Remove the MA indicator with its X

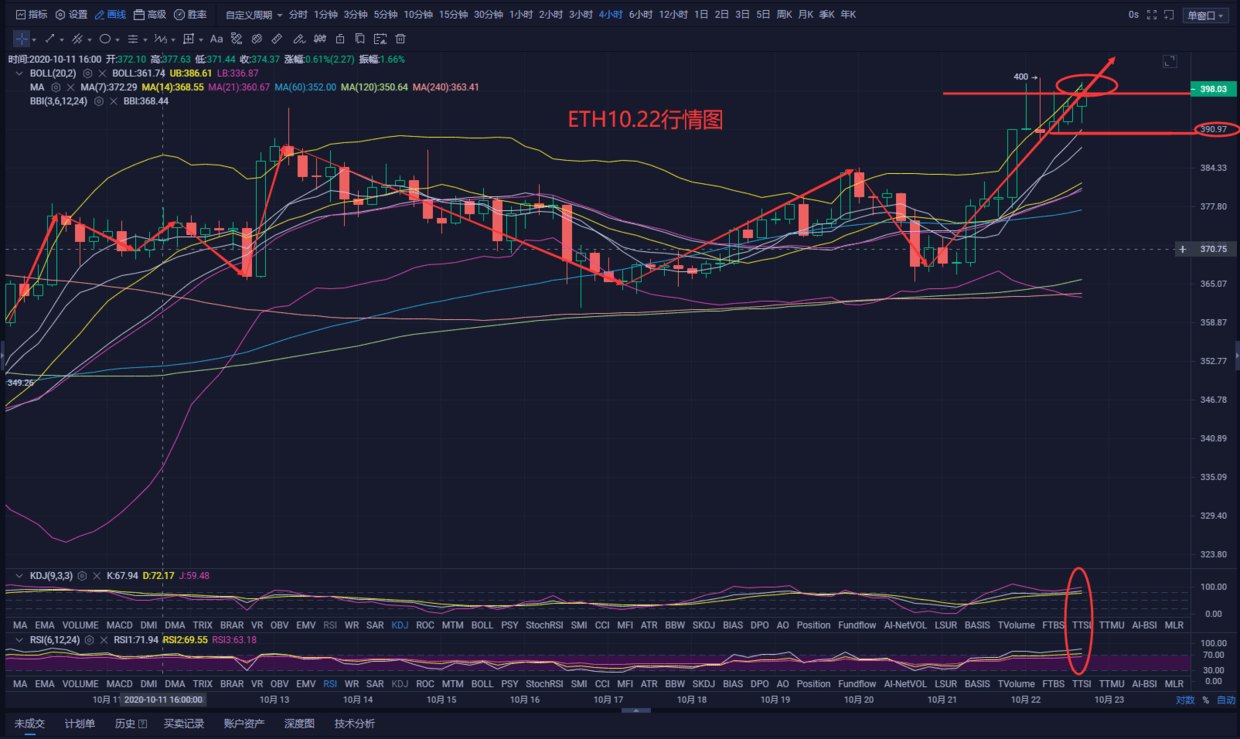[70, 88]
